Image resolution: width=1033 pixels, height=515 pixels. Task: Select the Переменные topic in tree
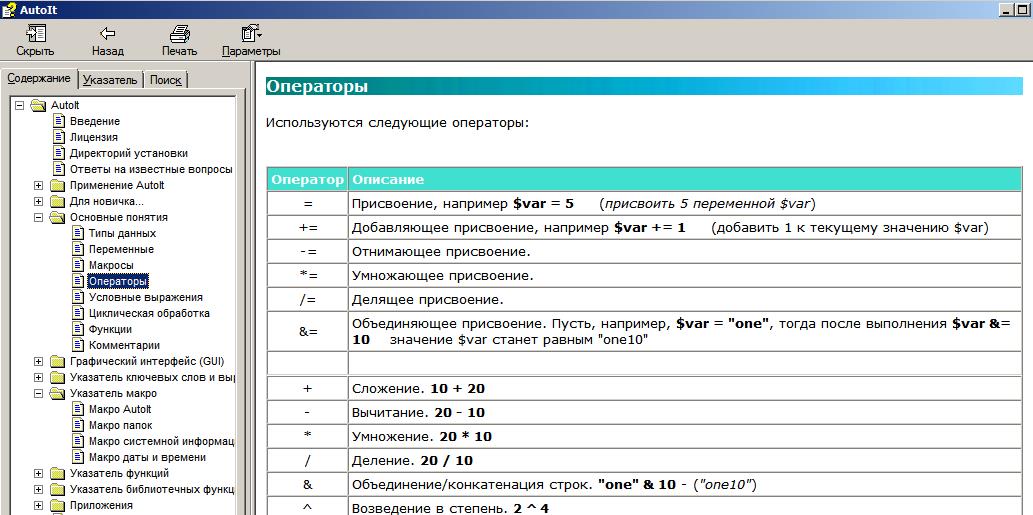coord(121,249)
